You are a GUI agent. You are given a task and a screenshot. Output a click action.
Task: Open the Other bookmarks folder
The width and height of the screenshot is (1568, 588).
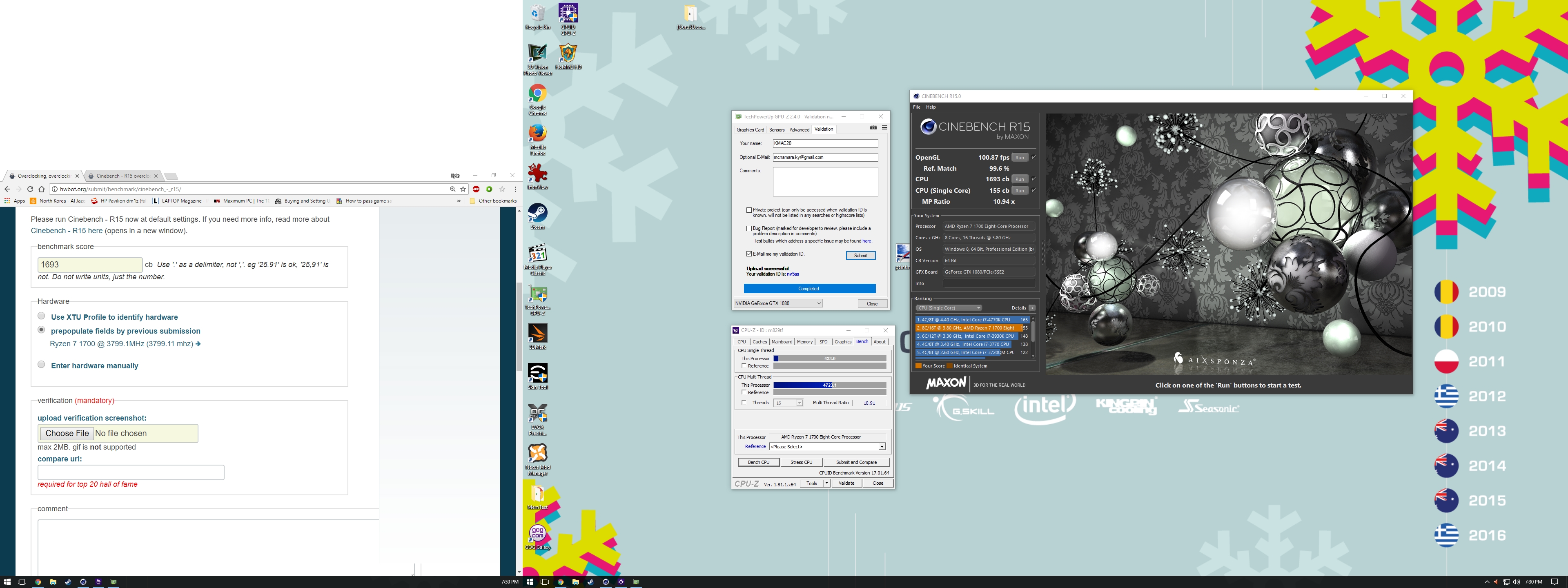(x=493, y=201)
